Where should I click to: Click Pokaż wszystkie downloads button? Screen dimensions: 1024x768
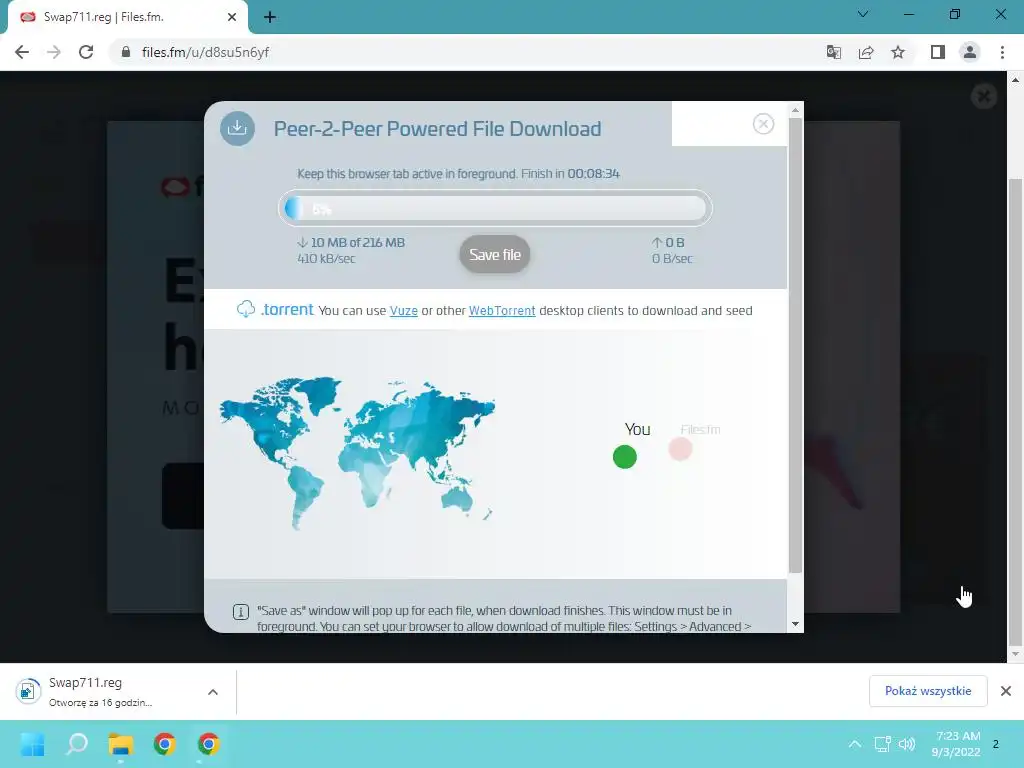[x=928, y=691]
